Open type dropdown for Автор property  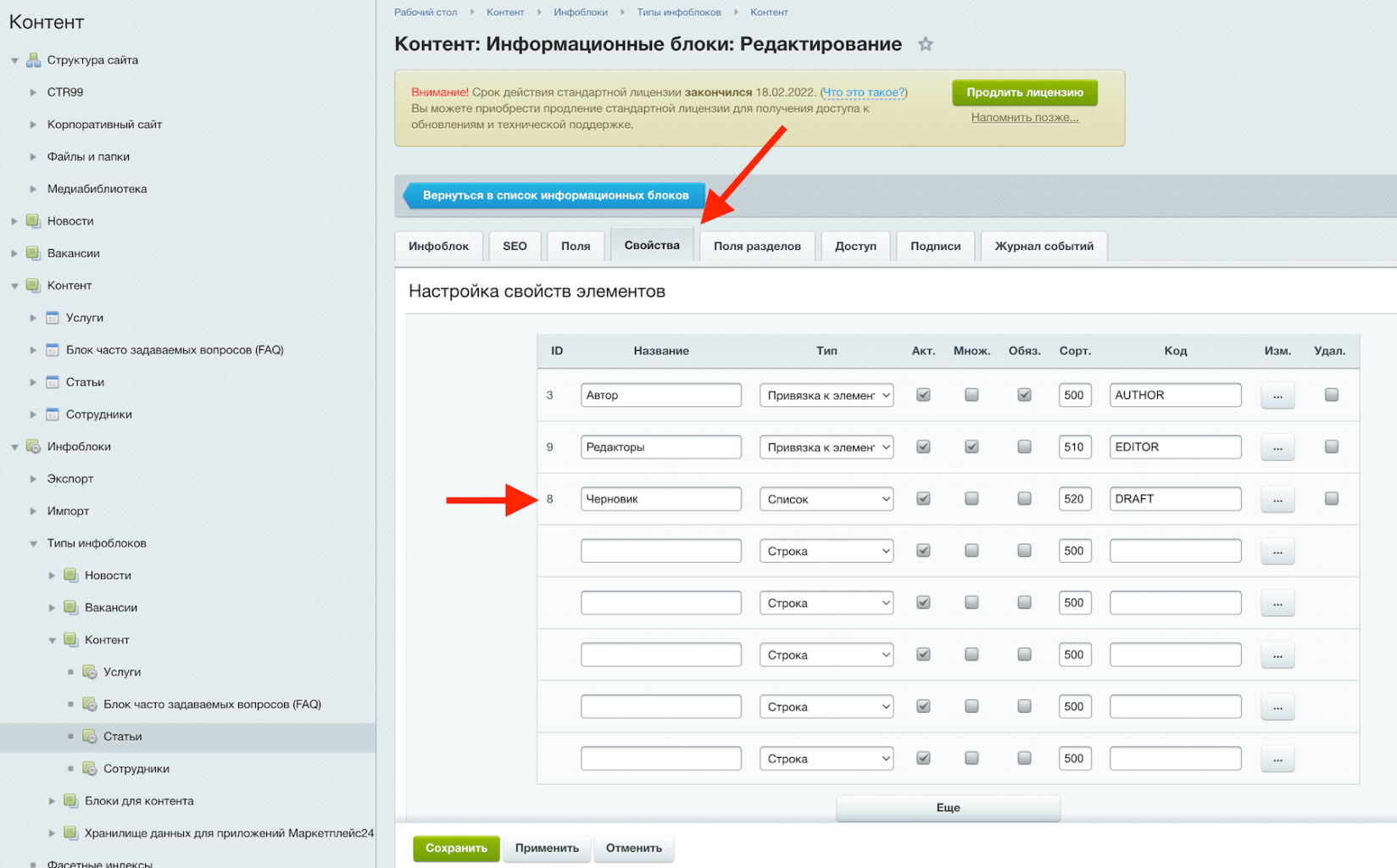(827, 395)
